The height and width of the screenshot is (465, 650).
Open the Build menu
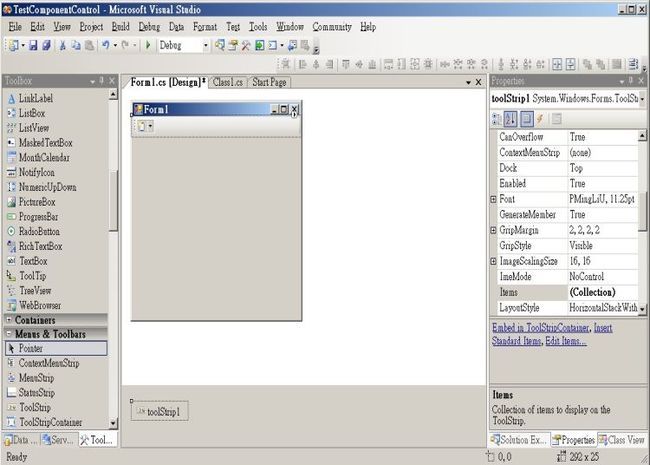tap(121, 27)
